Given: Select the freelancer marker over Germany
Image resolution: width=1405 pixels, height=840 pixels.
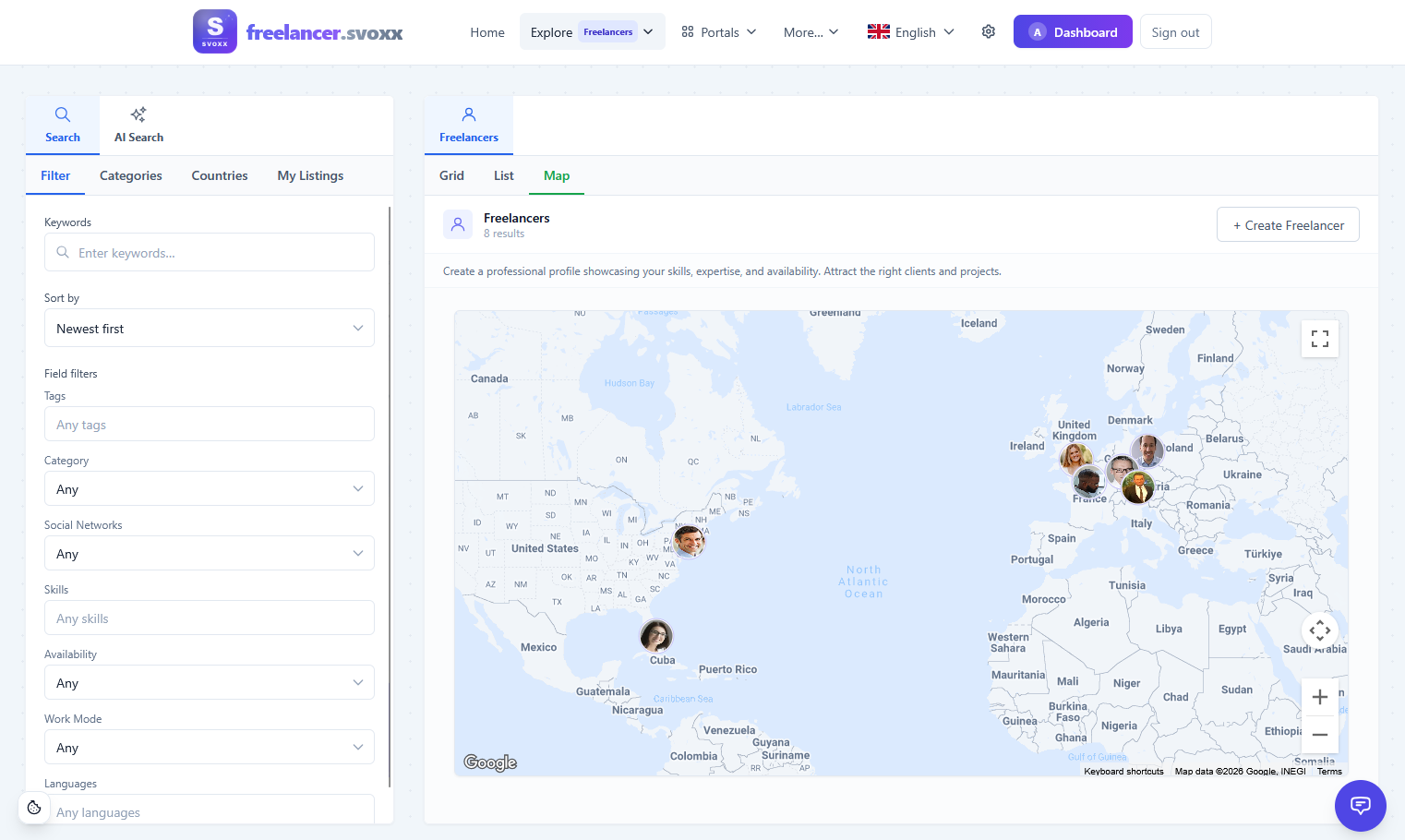Looking at the screenshot, I should click(1122, 472).
